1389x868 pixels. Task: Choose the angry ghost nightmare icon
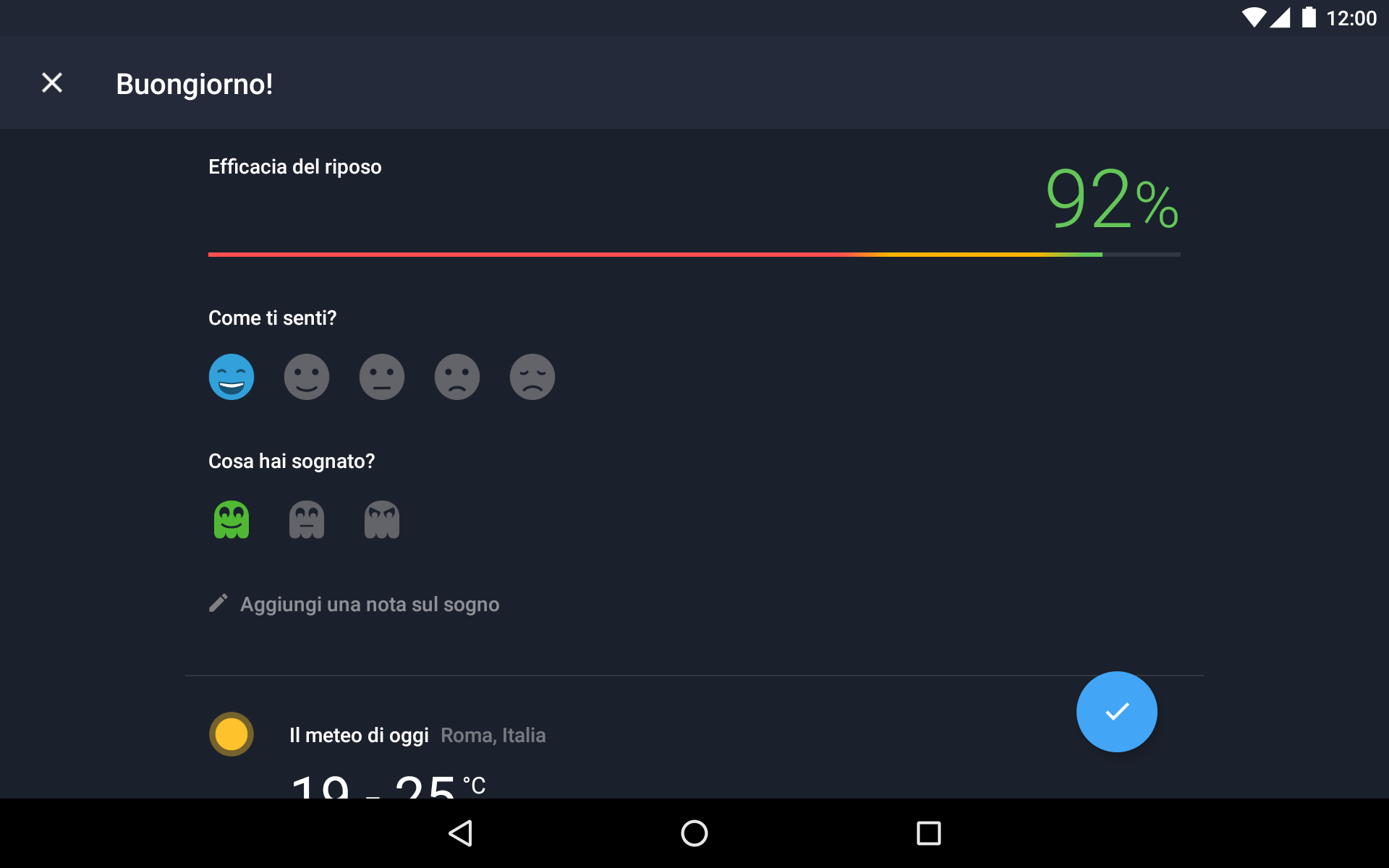point(382,519)
